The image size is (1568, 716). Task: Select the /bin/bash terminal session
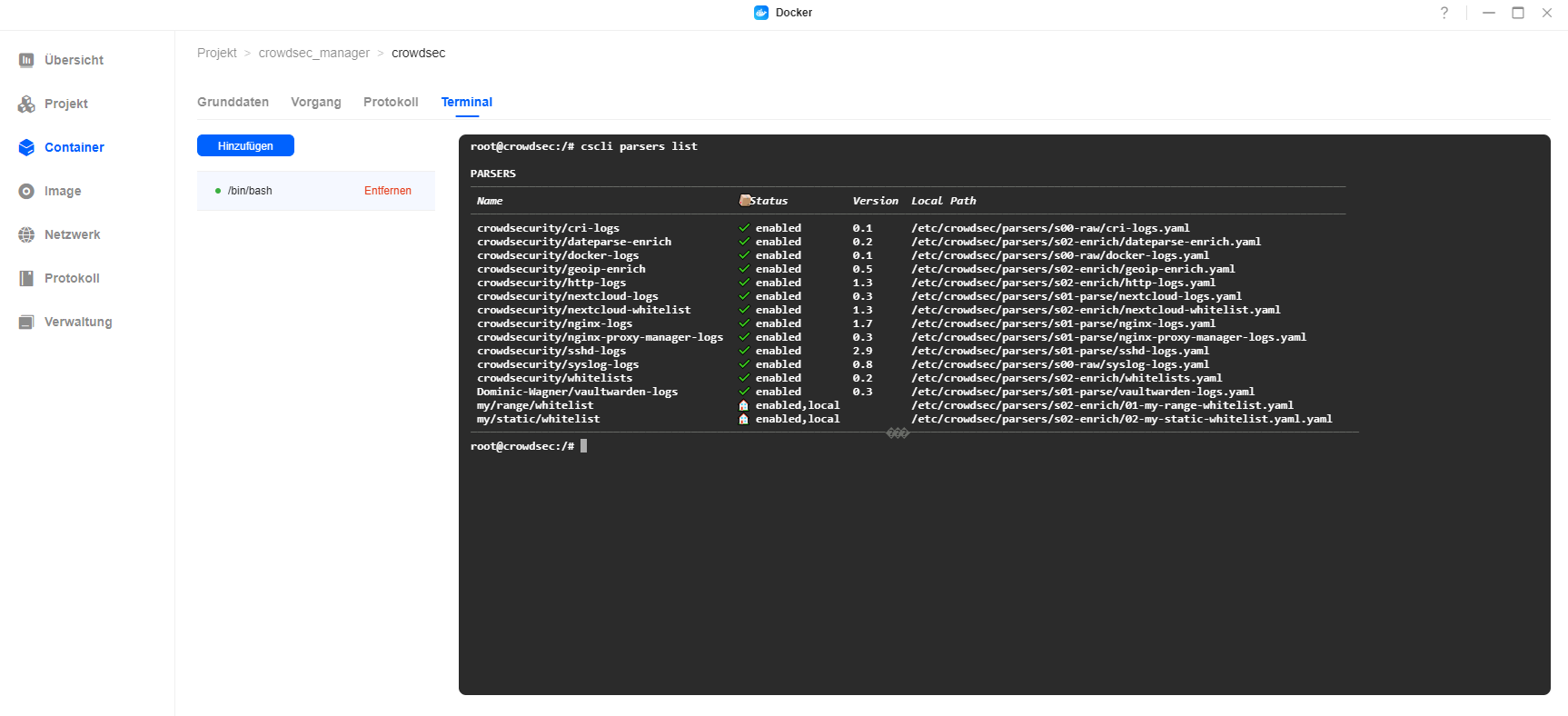(x=316, y=191)
